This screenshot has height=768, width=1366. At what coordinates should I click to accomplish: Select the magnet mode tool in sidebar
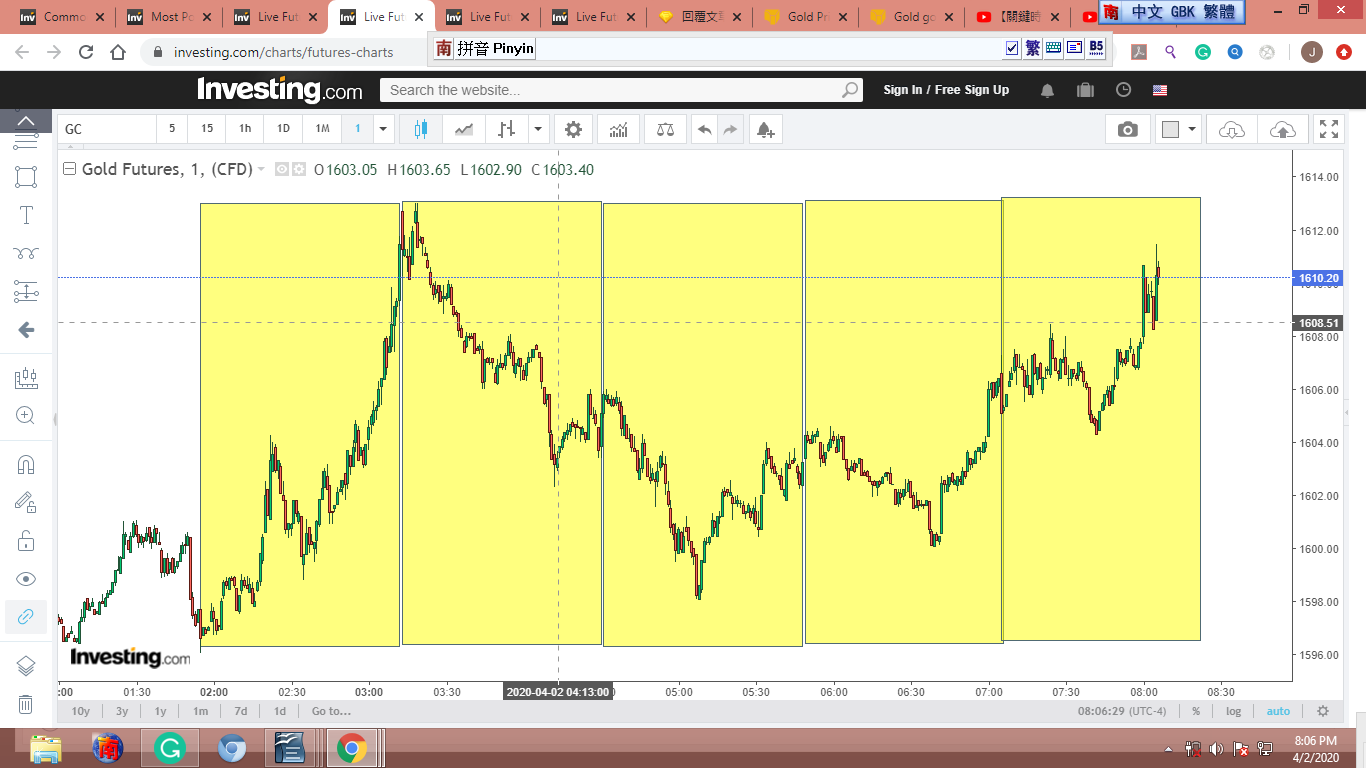coord(26,464)
